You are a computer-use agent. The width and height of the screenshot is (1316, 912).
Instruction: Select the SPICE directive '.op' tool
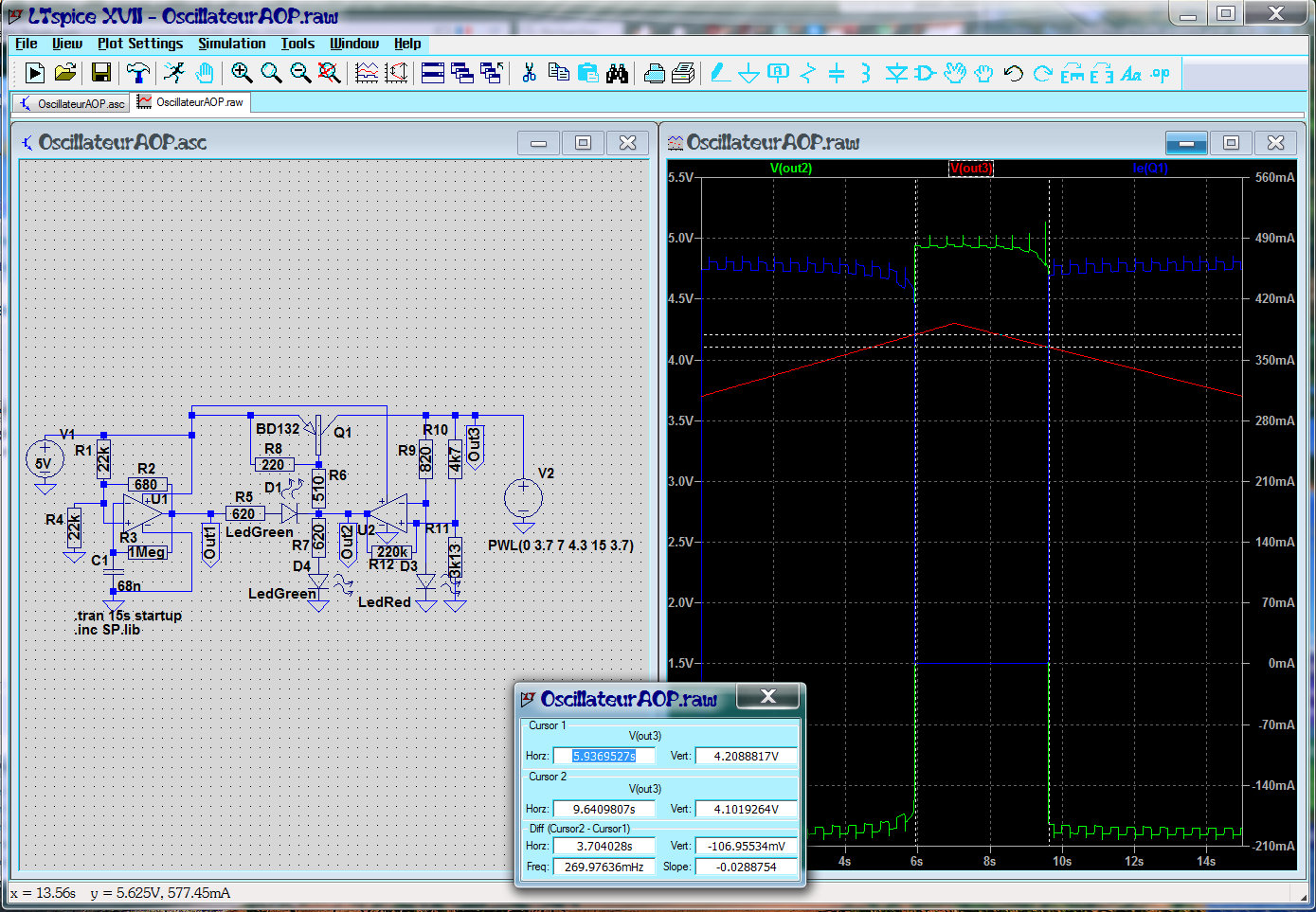[x=1161, y=73]
